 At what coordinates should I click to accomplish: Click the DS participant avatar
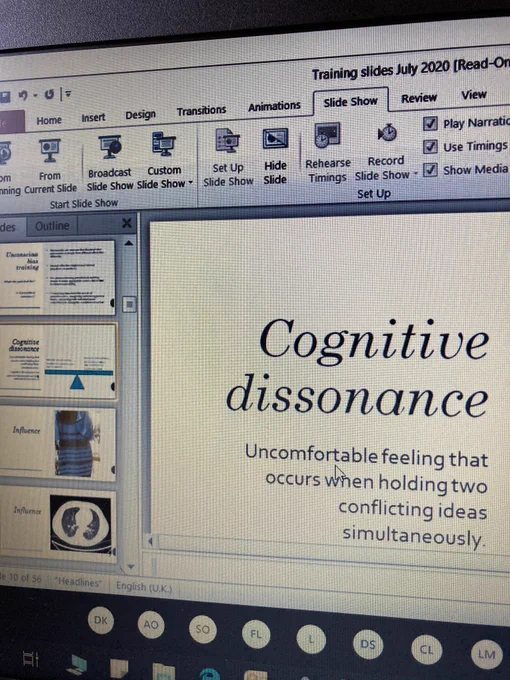368,644
